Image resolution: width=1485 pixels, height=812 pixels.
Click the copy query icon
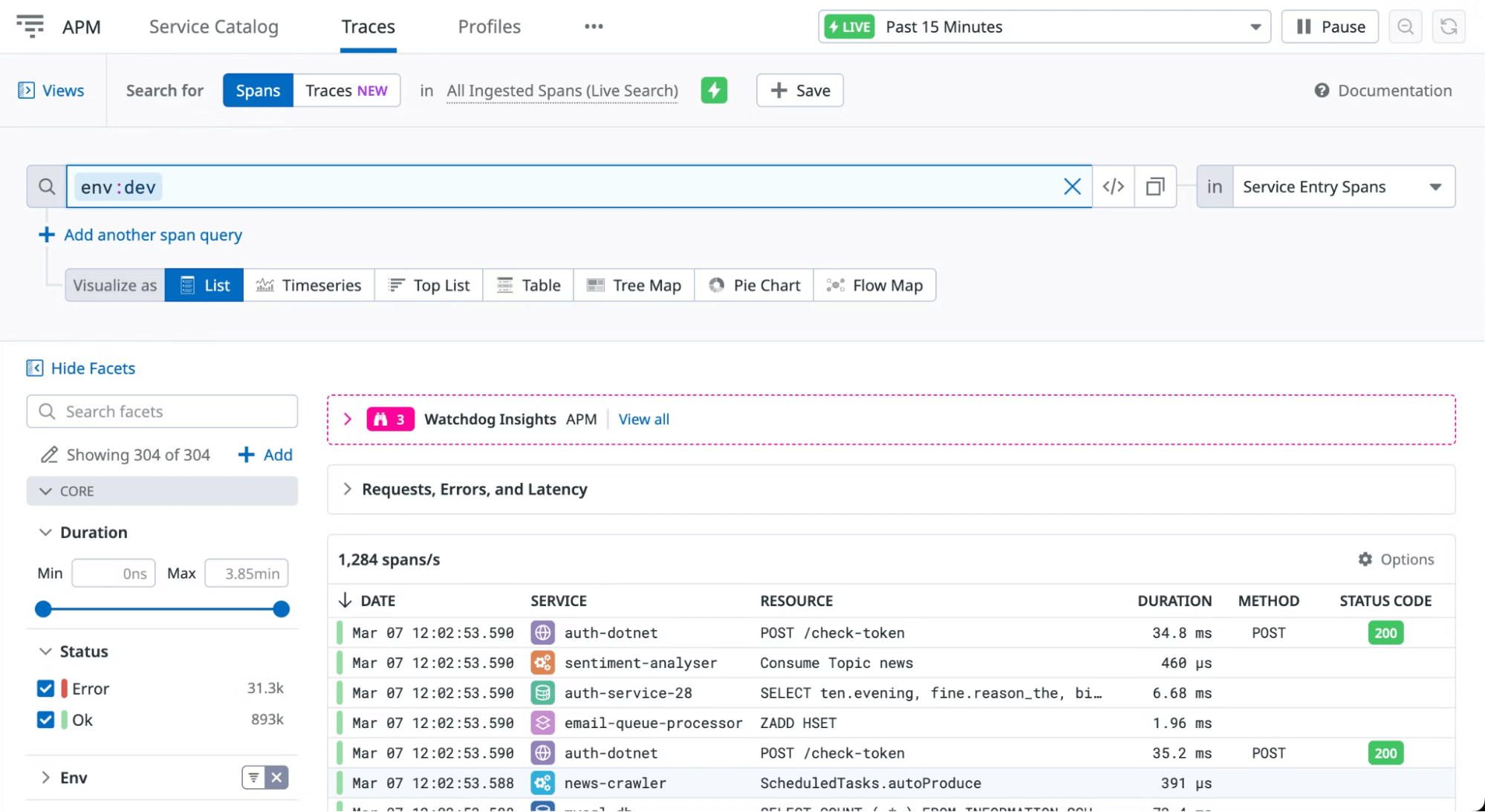(x=1154, y=186)
